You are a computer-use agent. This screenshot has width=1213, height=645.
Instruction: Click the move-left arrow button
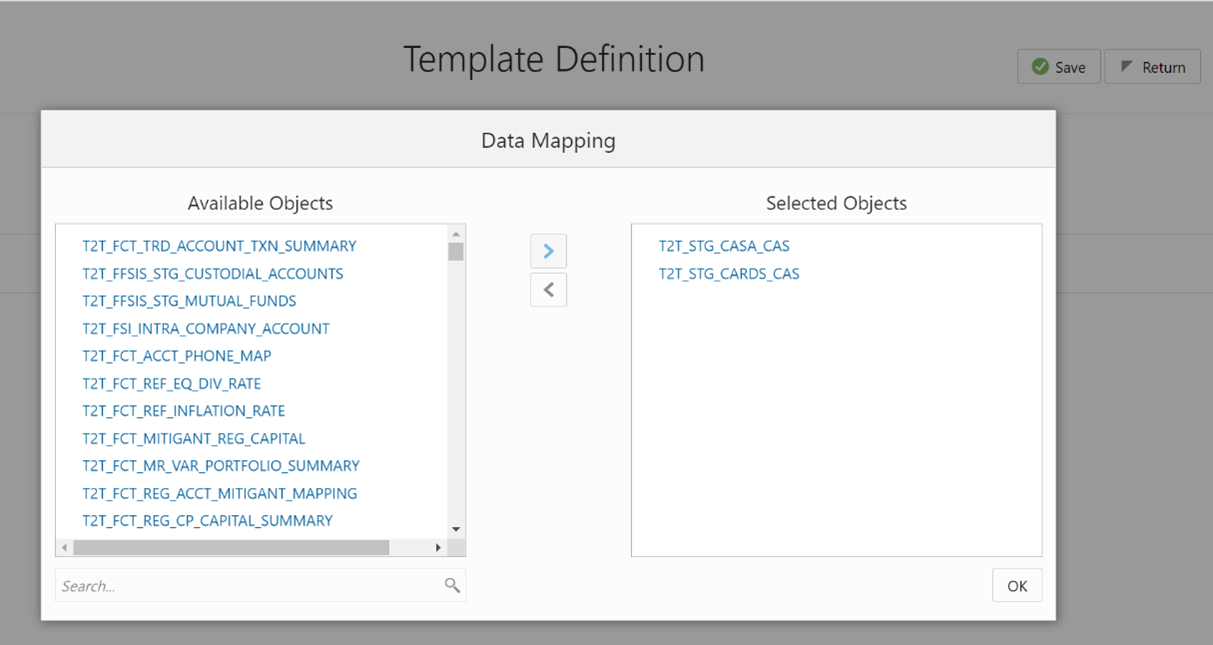click(548, 290)
